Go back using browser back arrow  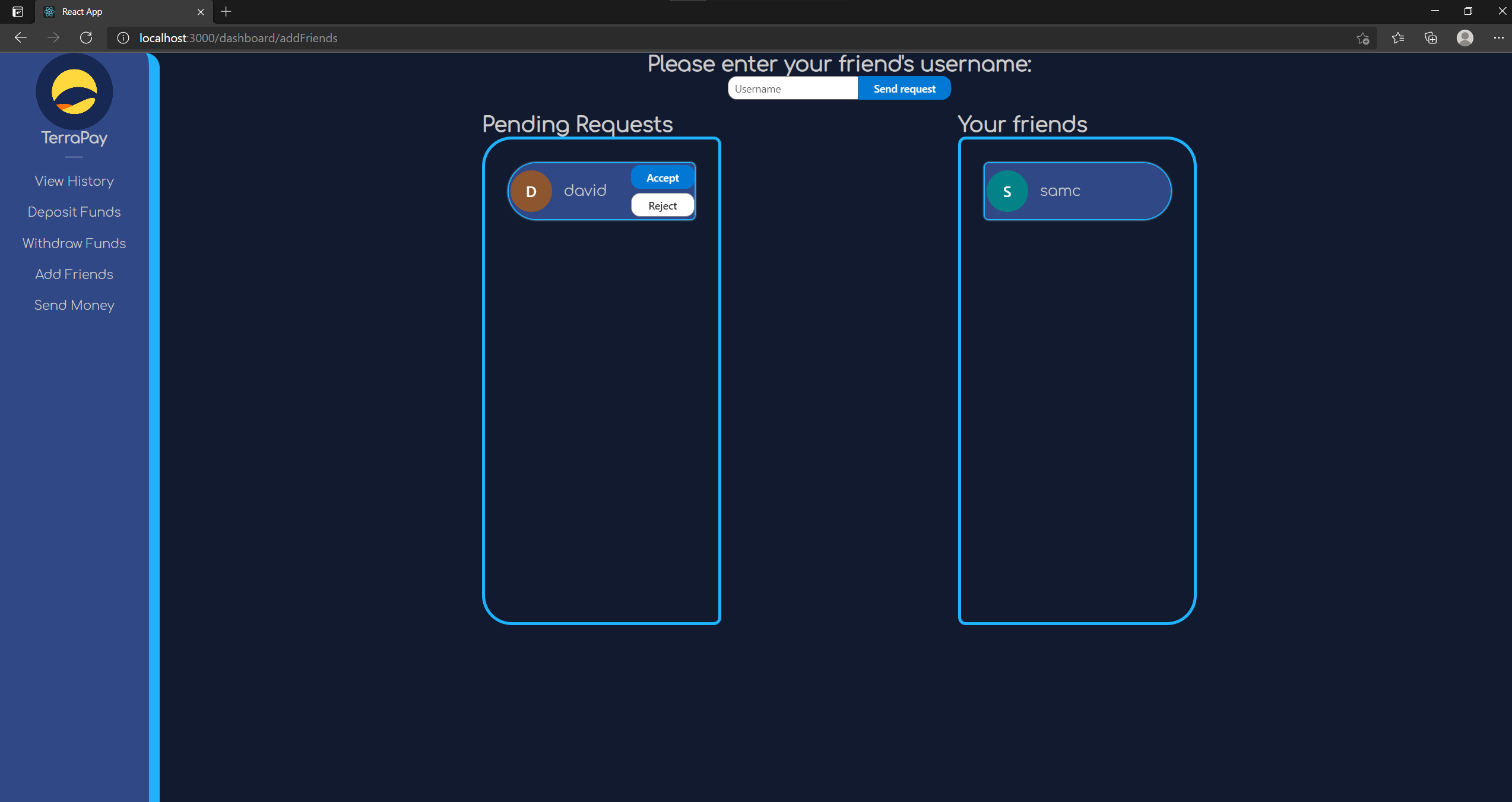tap(21, 38)
